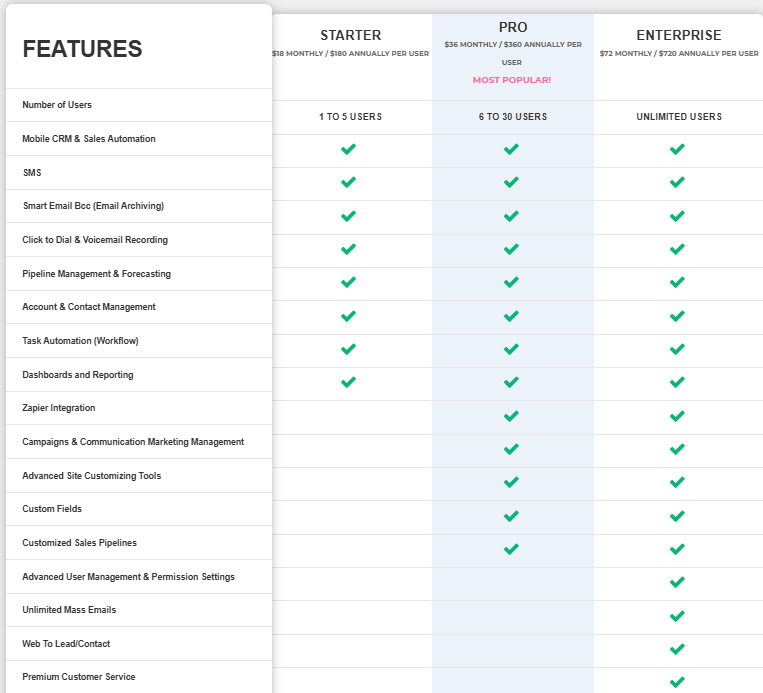Click the Zapier Integration feature row
Viewport: 763px width, 693px height.
tap(59, 408)
